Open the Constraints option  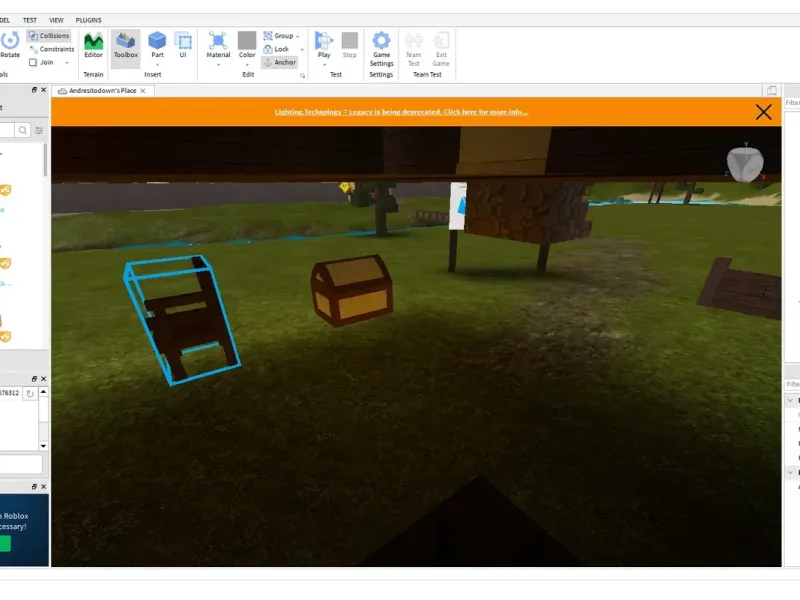[x=52, y=49]
